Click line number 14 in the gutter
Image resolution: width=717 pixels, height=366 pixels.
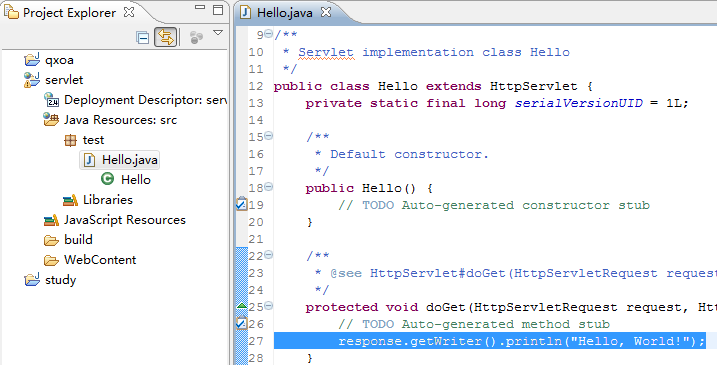point(256,120)
